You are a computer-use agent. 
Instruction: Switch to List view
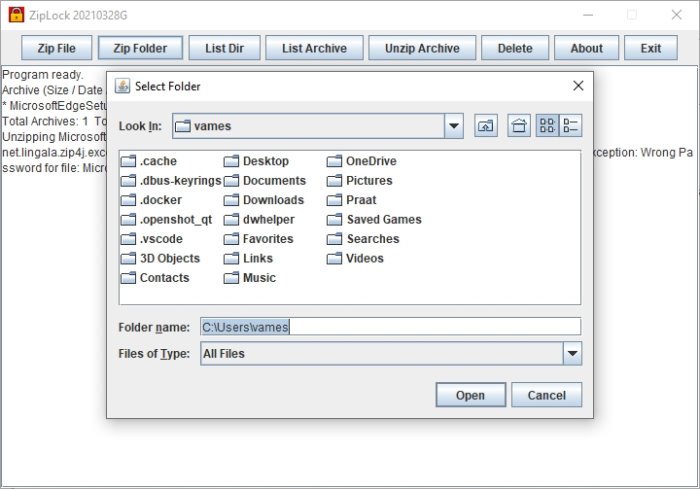click(547, 125)
